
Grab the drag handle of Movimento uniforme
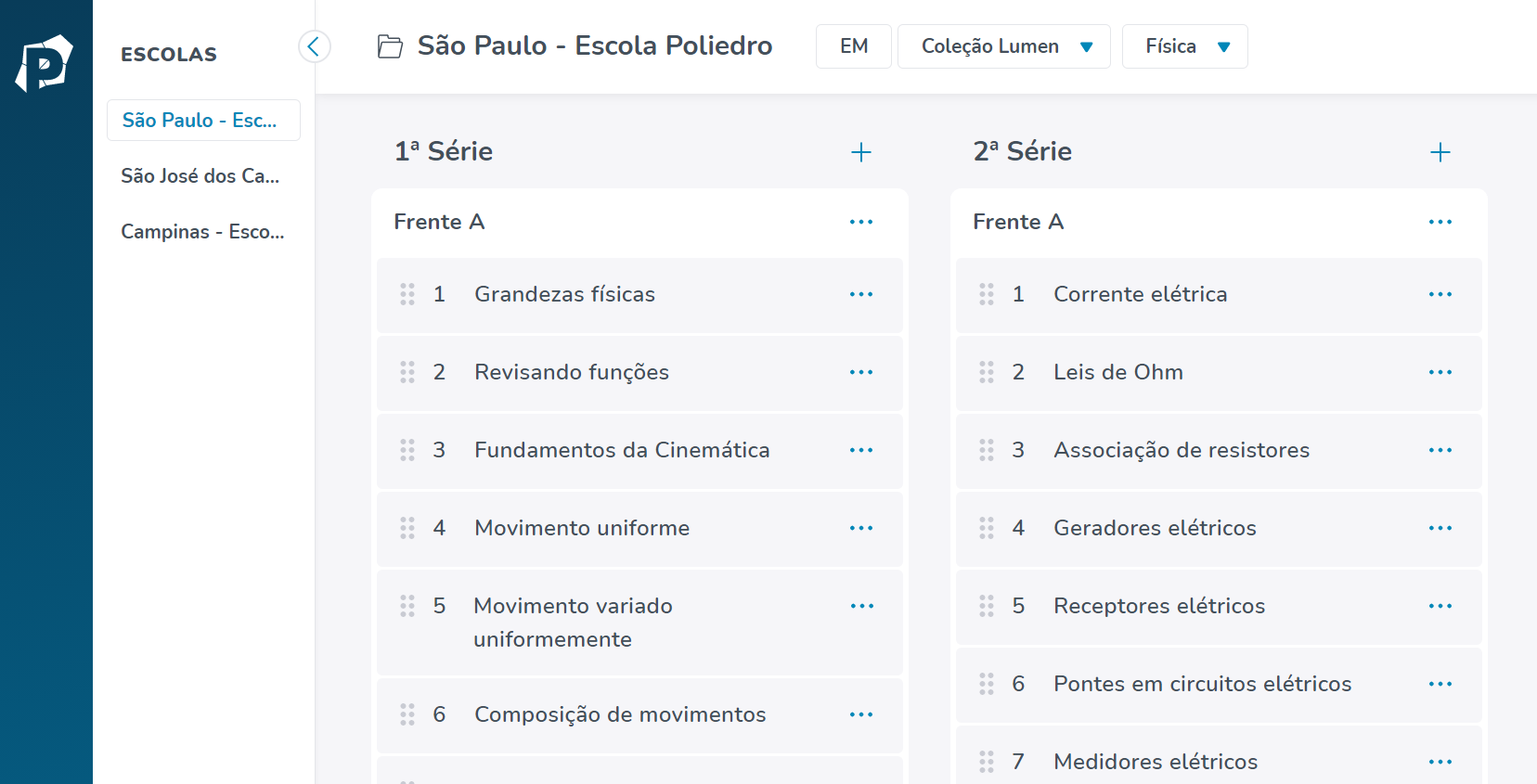(x=407, y=528)
